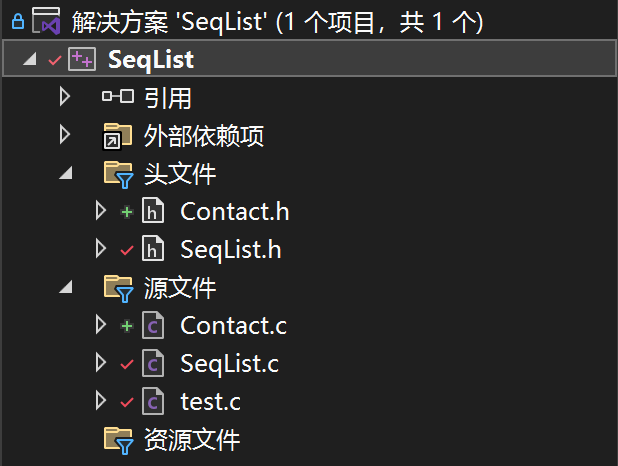This screenshot has width=618, height=466.
Task: Expand the 引用 references node
Action: click(64, 97)
